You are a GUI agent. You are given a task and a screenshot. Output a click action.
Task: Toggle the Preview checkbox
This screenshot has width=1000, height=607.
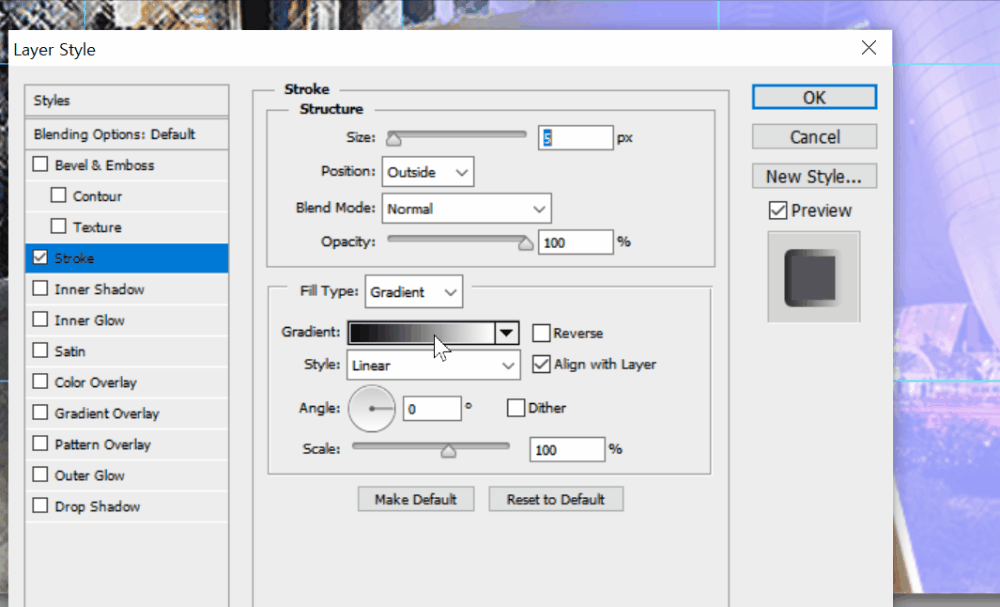[x=778, y=210]
